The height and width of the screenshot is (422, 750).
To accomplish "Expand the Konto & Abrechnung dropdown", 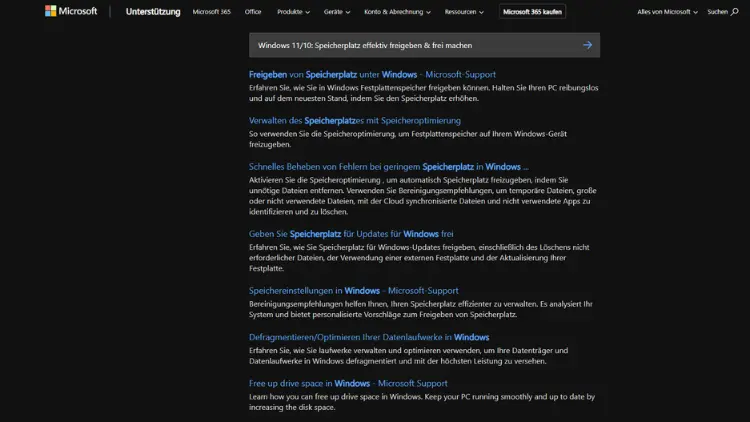I will 397,11.
